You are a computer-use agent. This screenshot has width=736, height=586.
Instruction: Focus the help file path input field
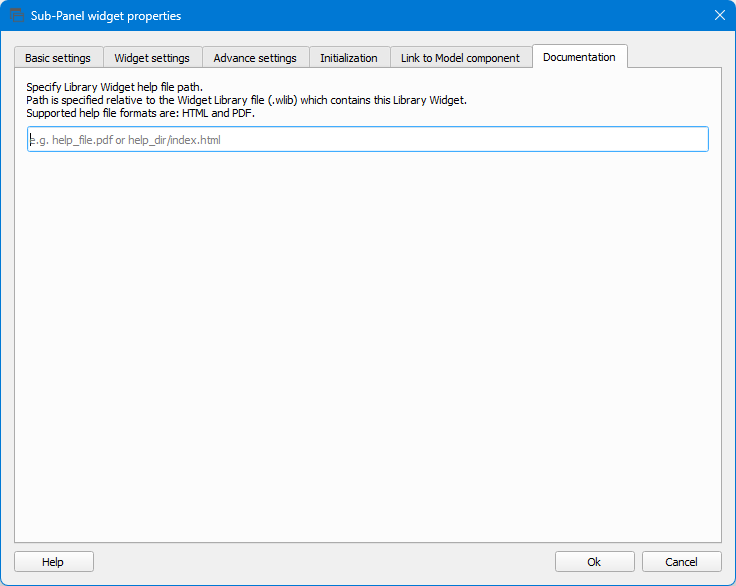[x=367, y=140]
